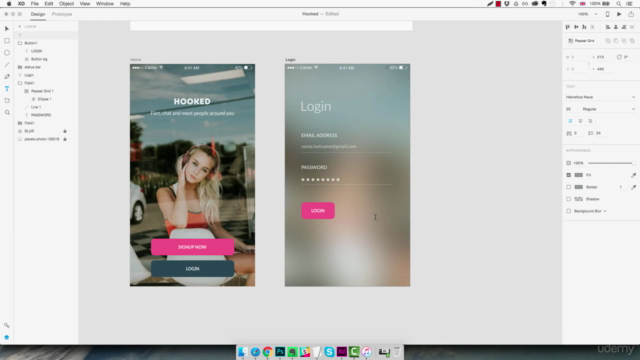The width and height of the screenshot is (640, 360).
Task: Click the Add boolean operation icon
Action: [608, 41]
